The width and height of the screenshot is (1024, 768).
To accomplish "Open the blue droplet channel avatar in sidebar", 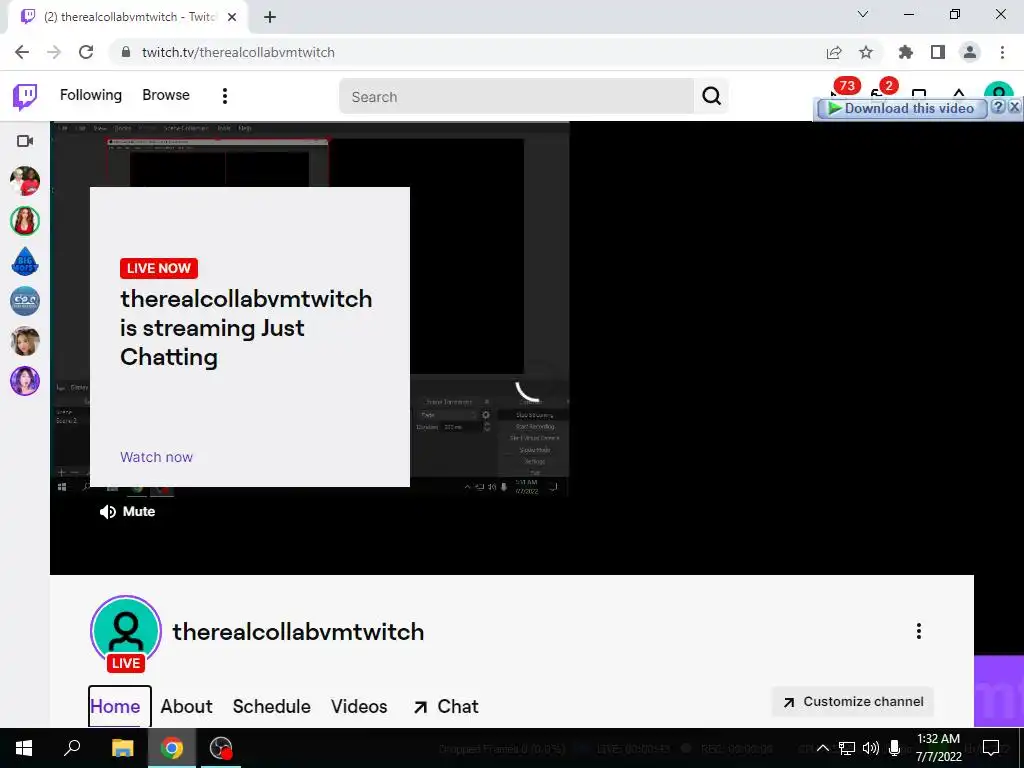I will click(x=25, y=261).
